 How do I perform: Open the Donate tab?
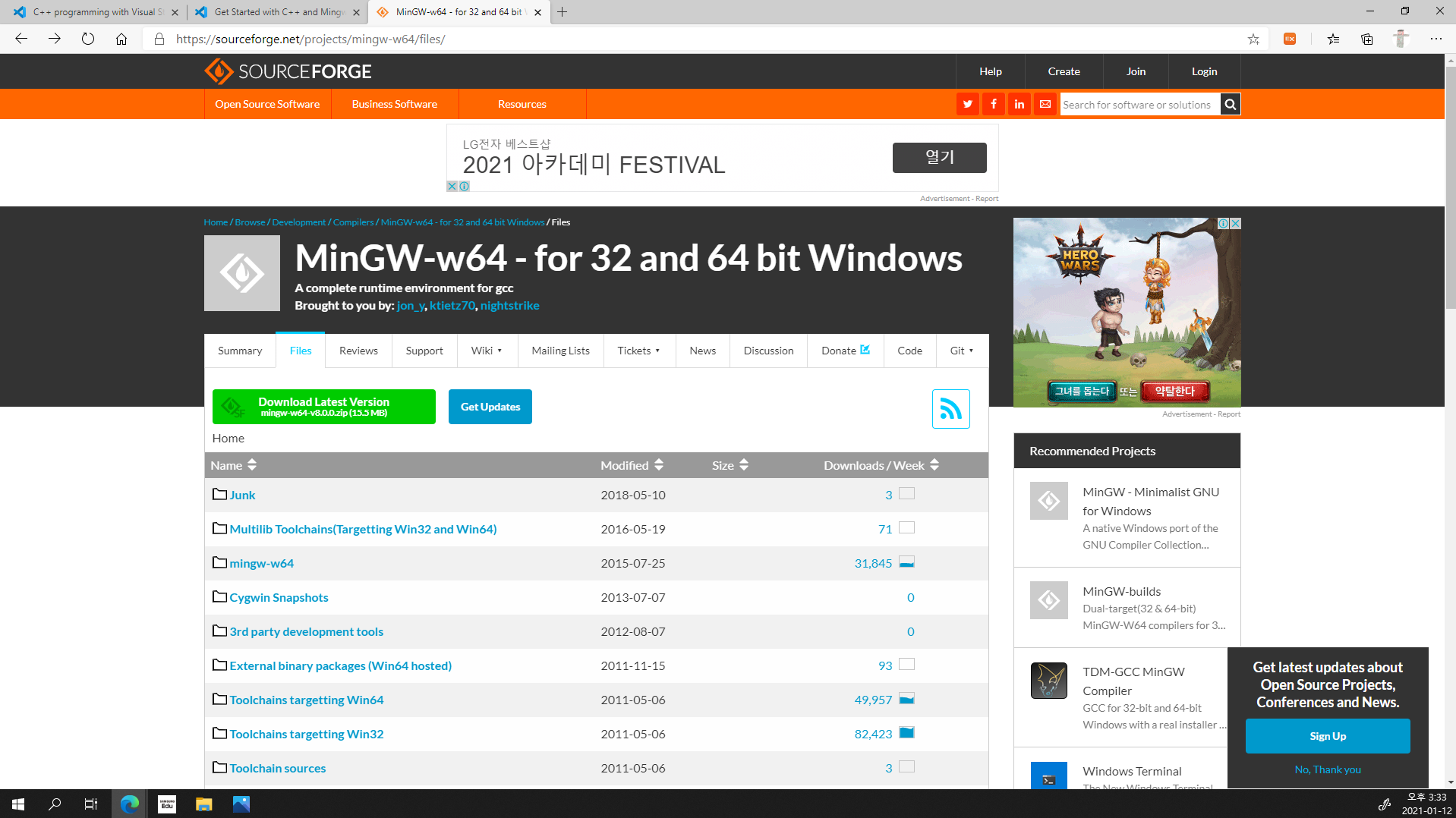pos(846,351)
